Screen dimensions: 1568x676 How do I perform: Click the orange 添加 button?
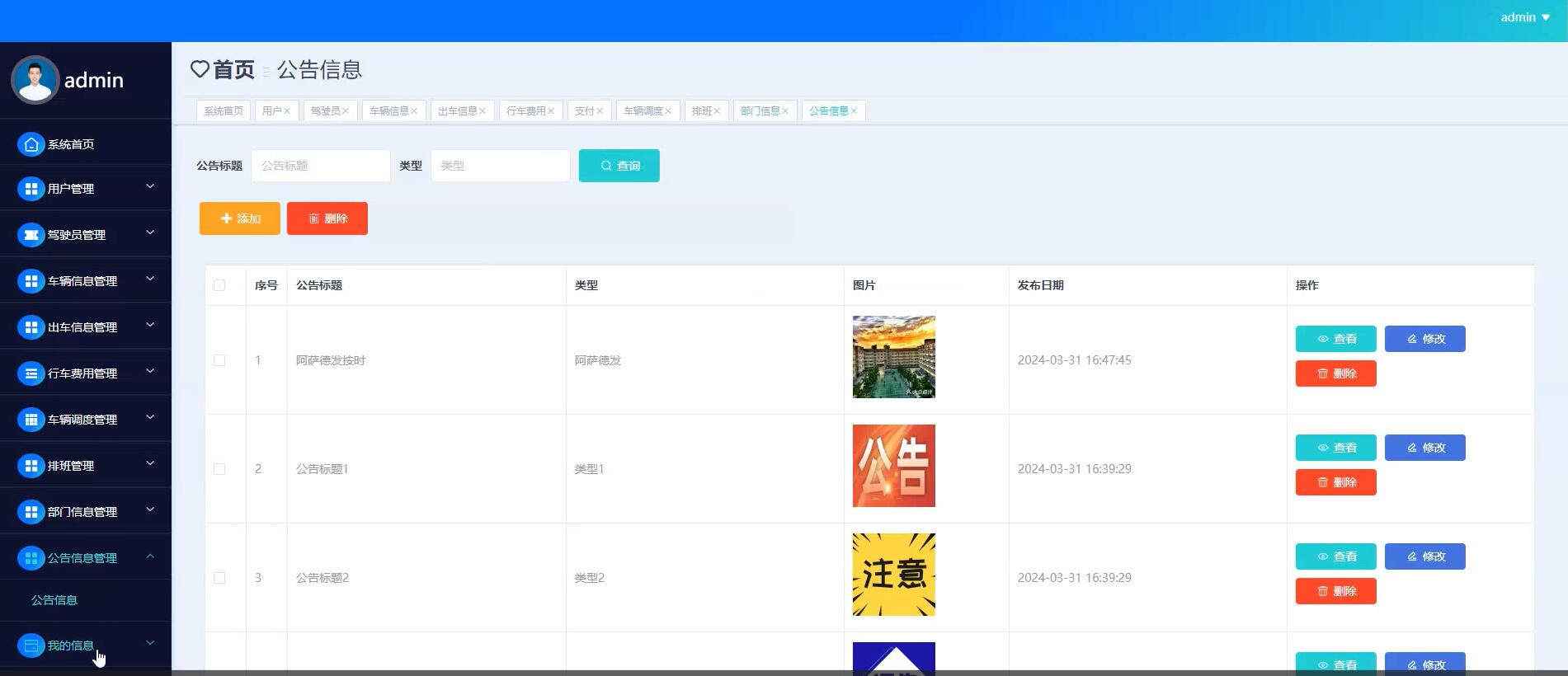point(240,218)
